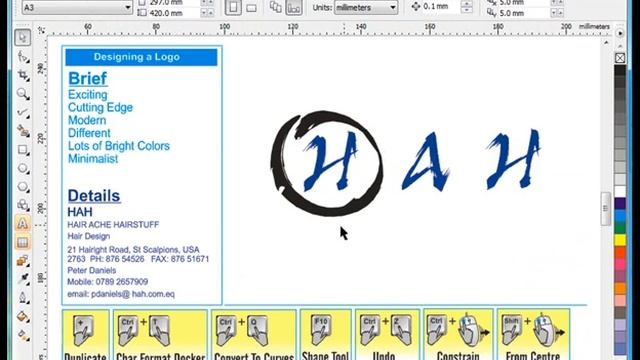This screenshot has width=640, height=360.
Task: Select the Freehand drawing tool
Action: (23, 113)
